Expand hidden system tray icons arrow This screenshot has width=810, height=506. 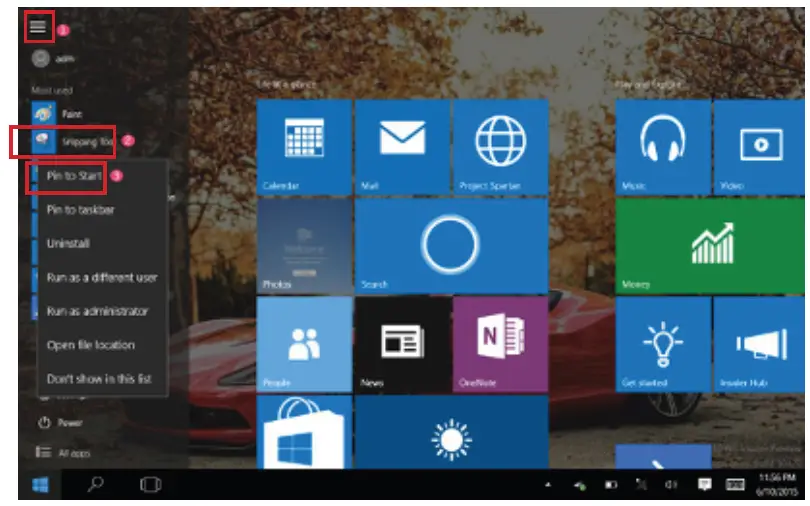[548, 484]
